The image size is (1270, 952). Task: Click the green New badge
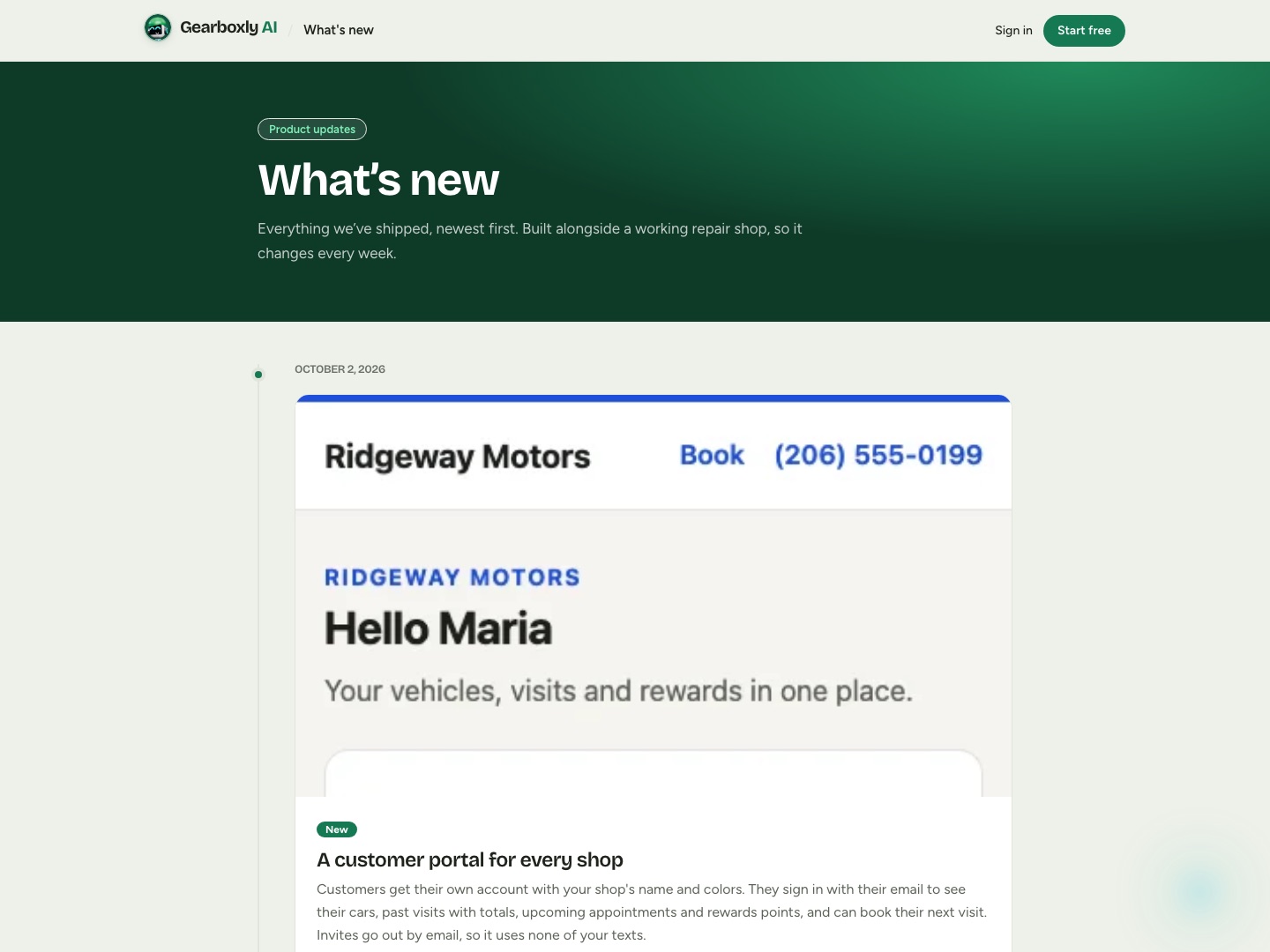click(337, 829)
